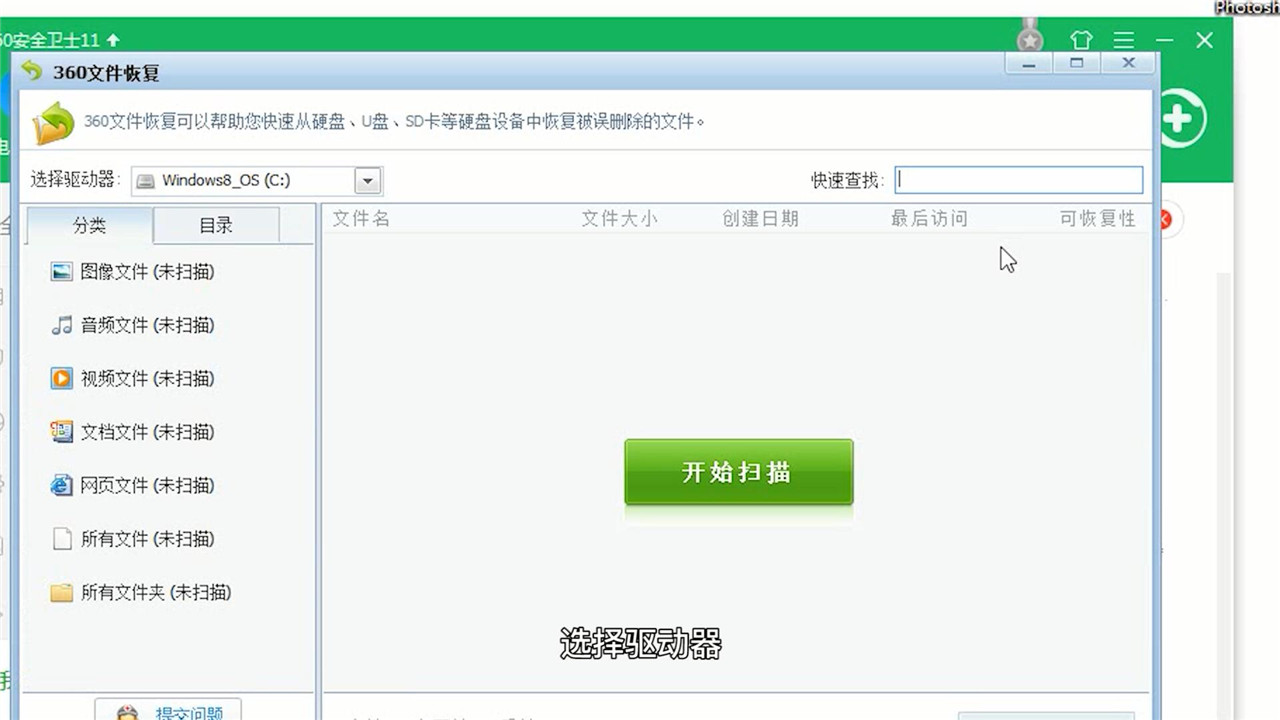Select the 文档文件 documents category icon
Screen dimensions: 1280x720
(60, 432)
